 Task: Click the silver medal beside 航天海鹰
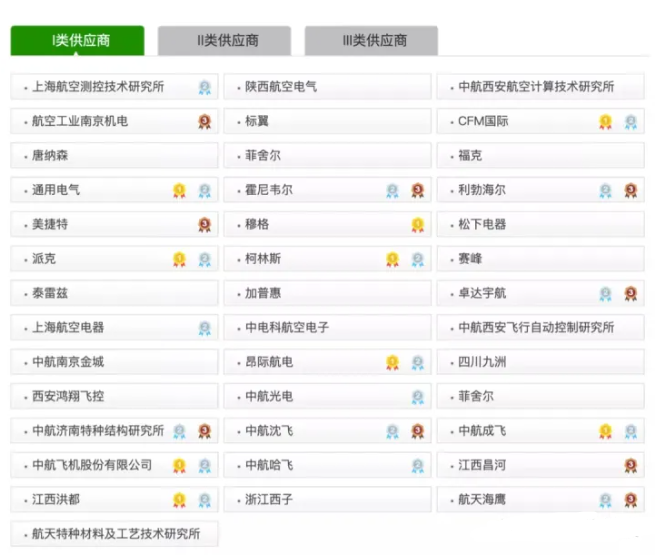click(x=606, y=500)
